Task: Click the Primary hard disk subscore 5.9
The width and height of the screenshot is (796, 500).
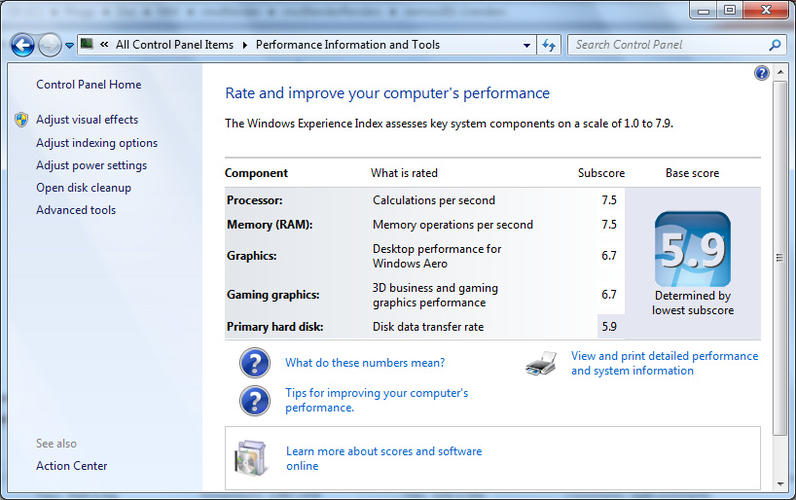Action: [x=609, y=327]
